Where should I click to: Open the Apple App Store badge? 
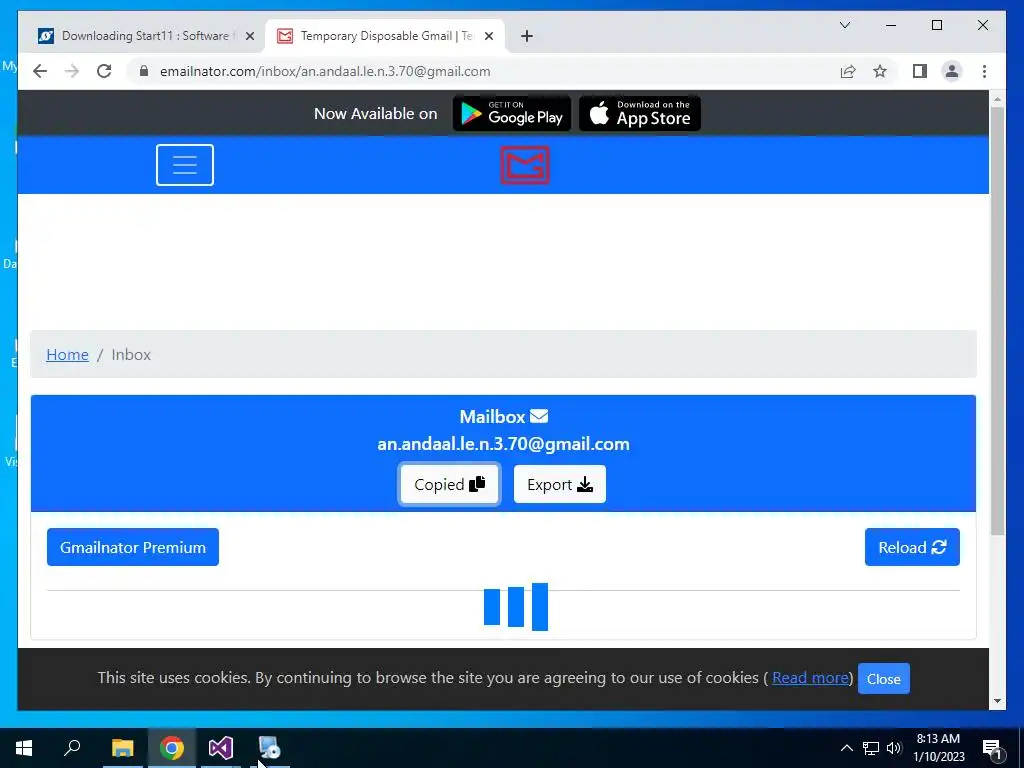point(640,114)
